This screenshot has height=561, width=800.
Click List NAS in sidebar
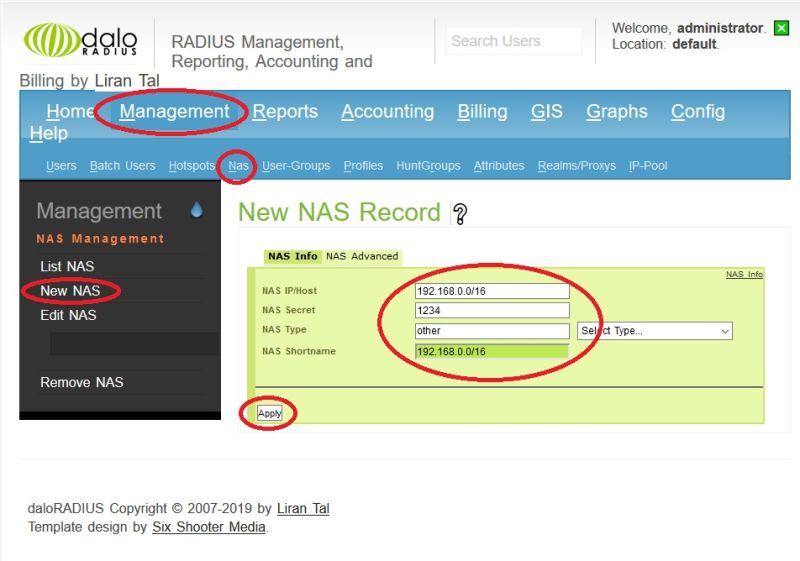coord(67,266)
